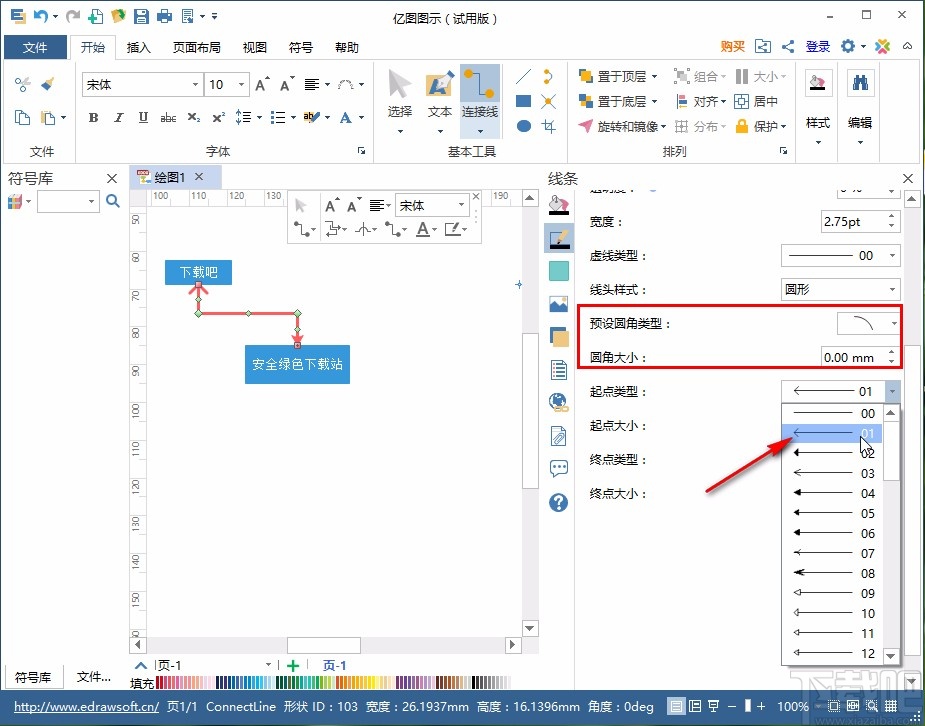Switch to the 视图 view ribbon tab
The image size is (925, 726).
click(254, 47)
